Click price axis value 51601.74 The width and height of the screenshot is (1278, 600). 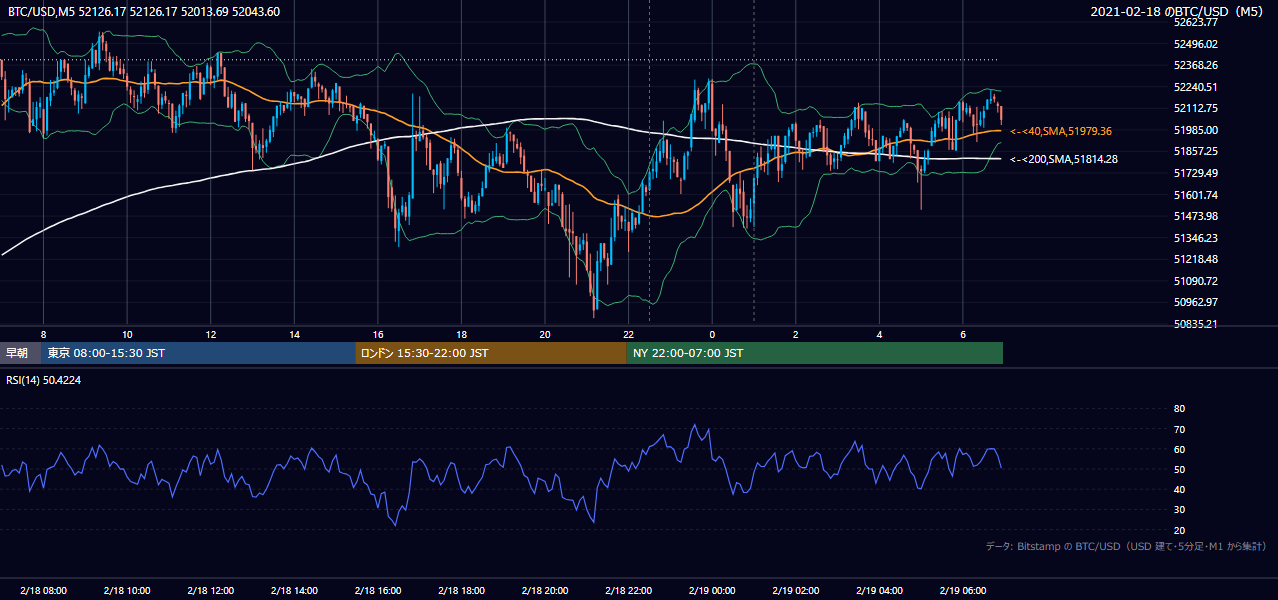(1195, 195)
